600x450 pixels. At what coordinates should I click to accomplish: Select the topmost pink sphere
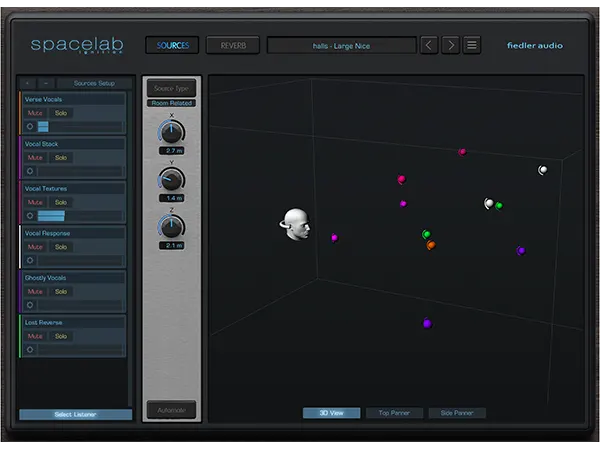pos(462,152)
